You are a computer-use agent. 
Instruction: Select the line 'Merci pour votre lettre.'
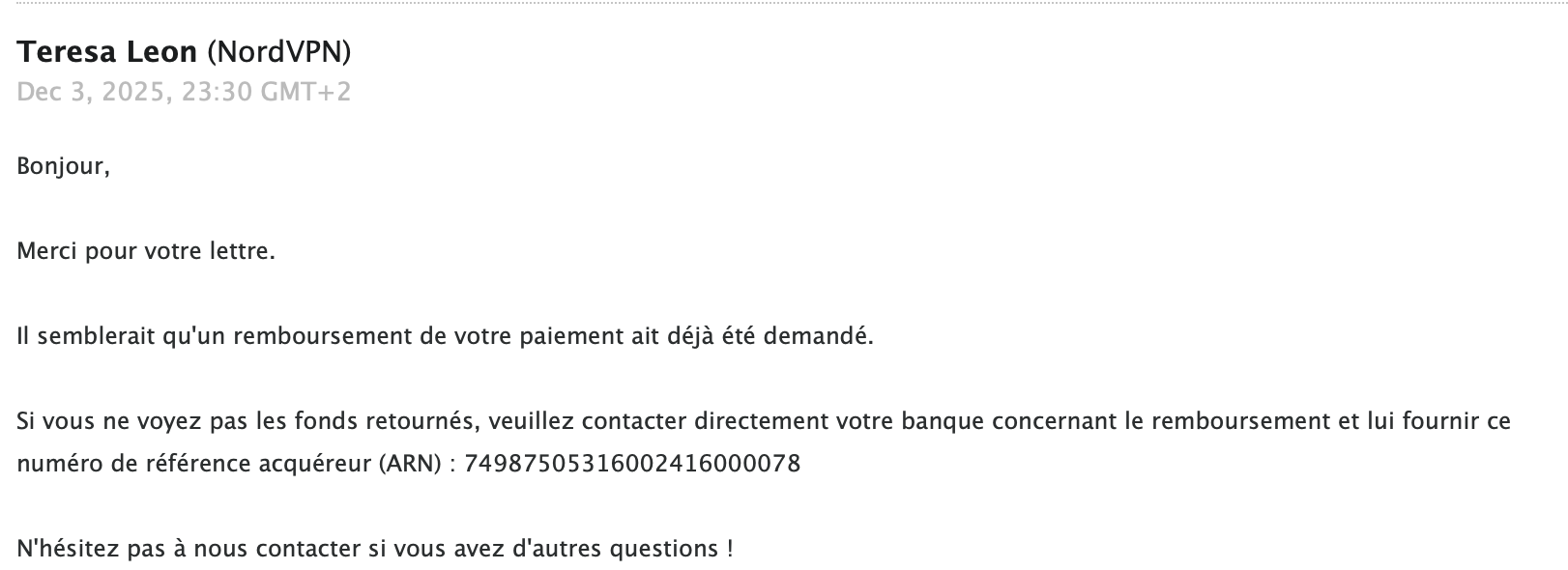[x=146, y=252]
